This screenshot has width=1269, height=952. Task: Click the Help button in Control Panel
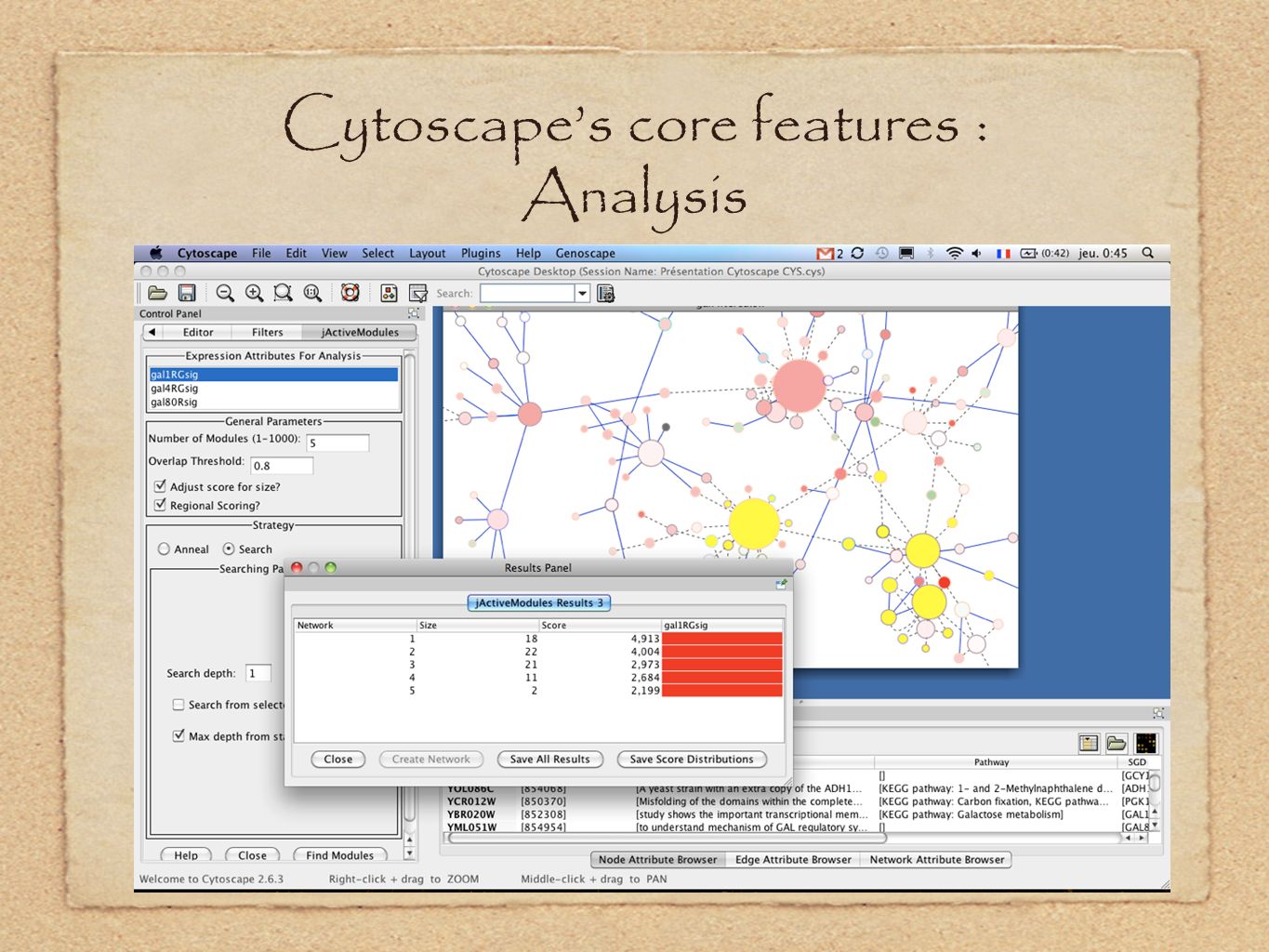(x=186, y=855)
